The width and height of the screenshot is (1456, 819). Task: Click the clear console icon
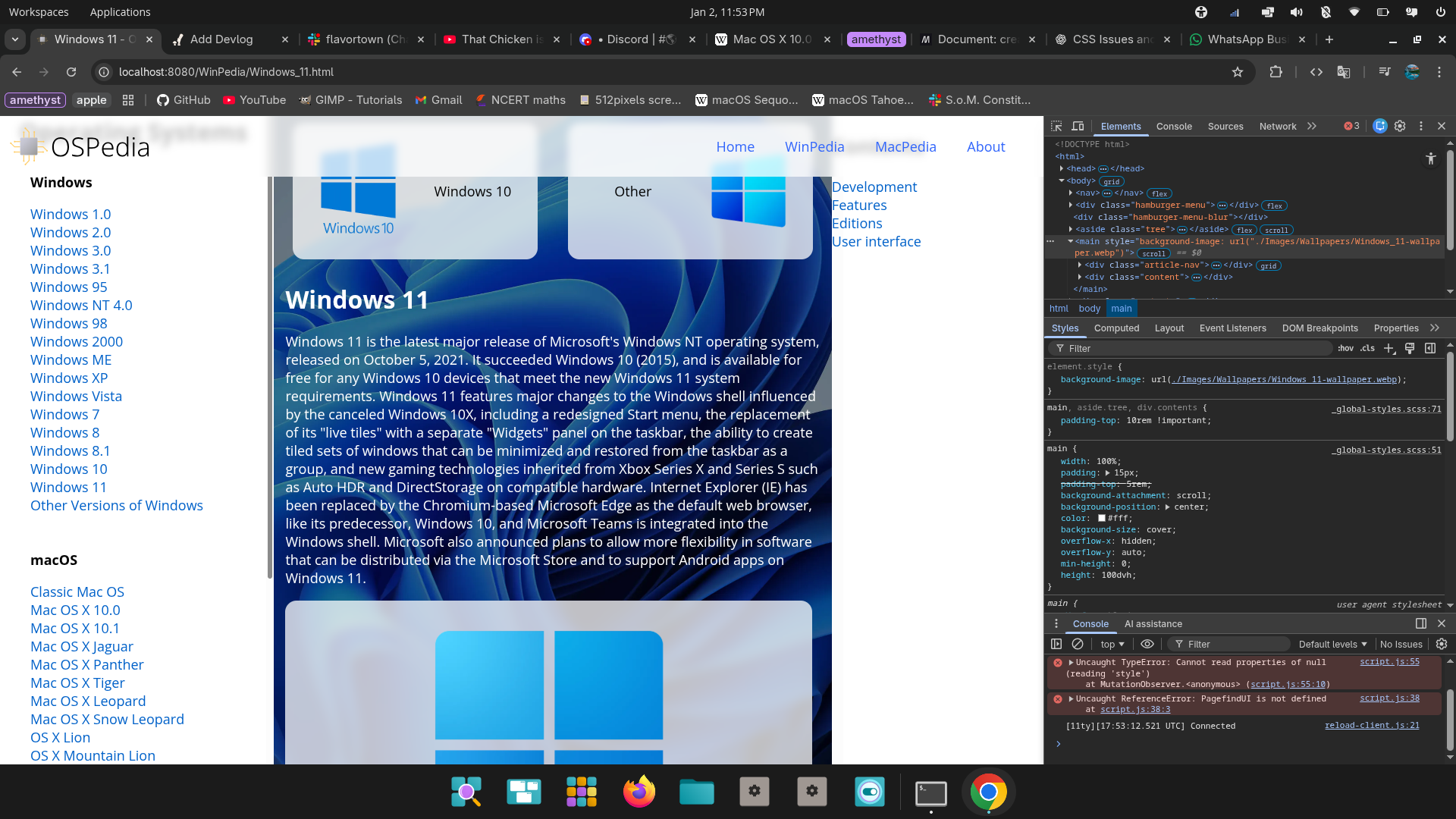tap(1078, 644)
